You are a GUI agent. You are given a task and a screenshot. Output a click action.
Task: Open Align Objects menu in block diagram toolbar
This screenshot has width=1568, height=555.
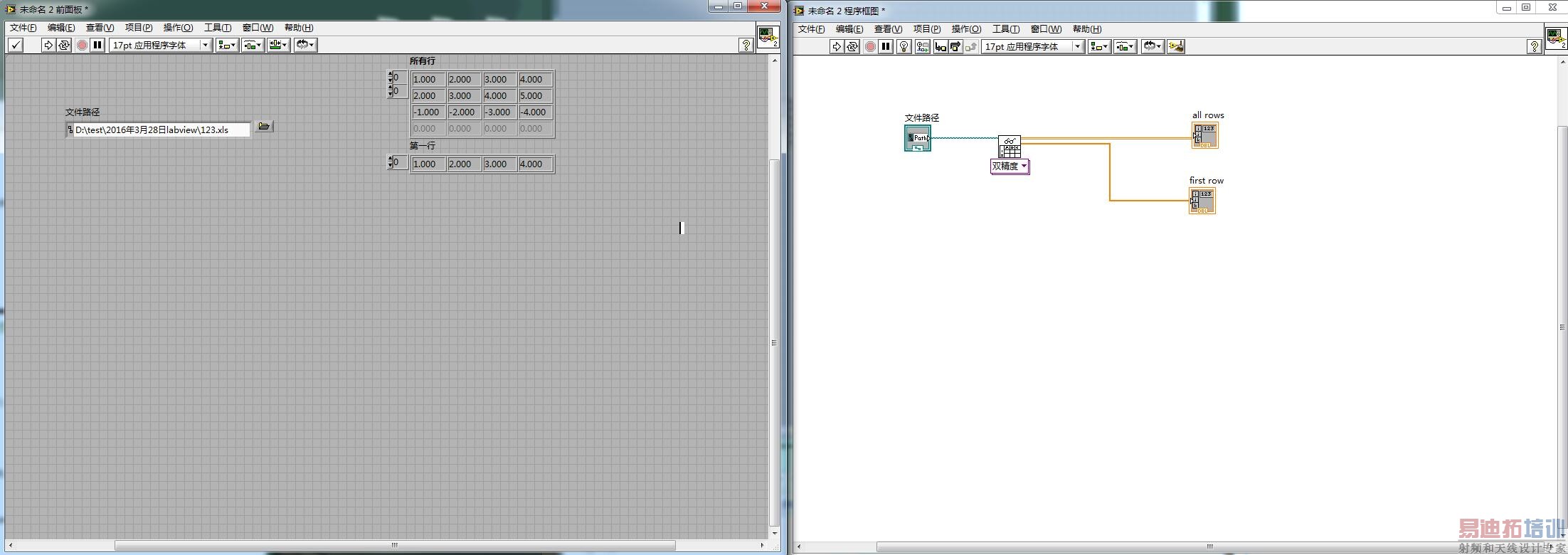(1099, 46)
